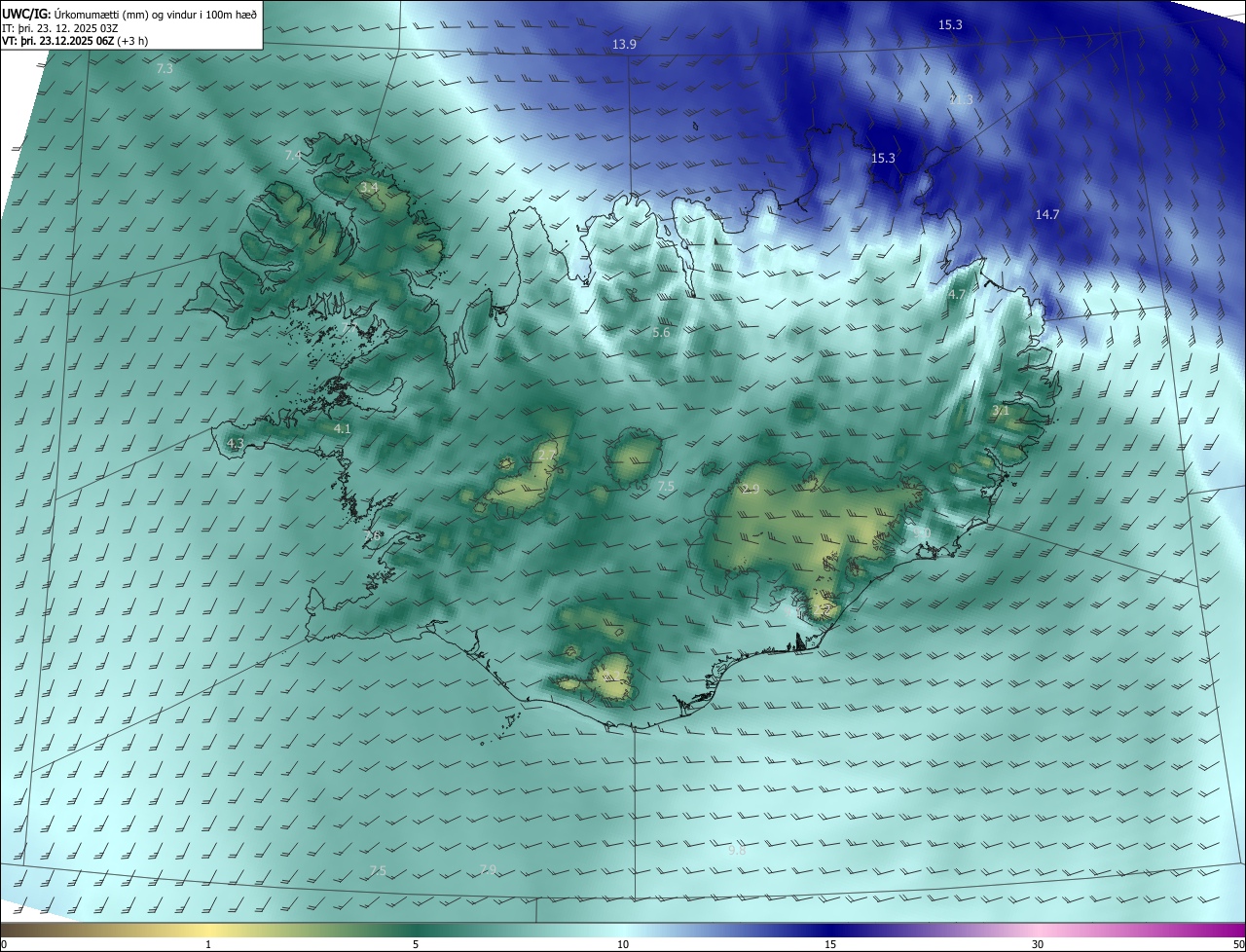Click the 3.1 value label
Screen dimensions: 1246x952
pyautogui.click(x=1001, y=411)
